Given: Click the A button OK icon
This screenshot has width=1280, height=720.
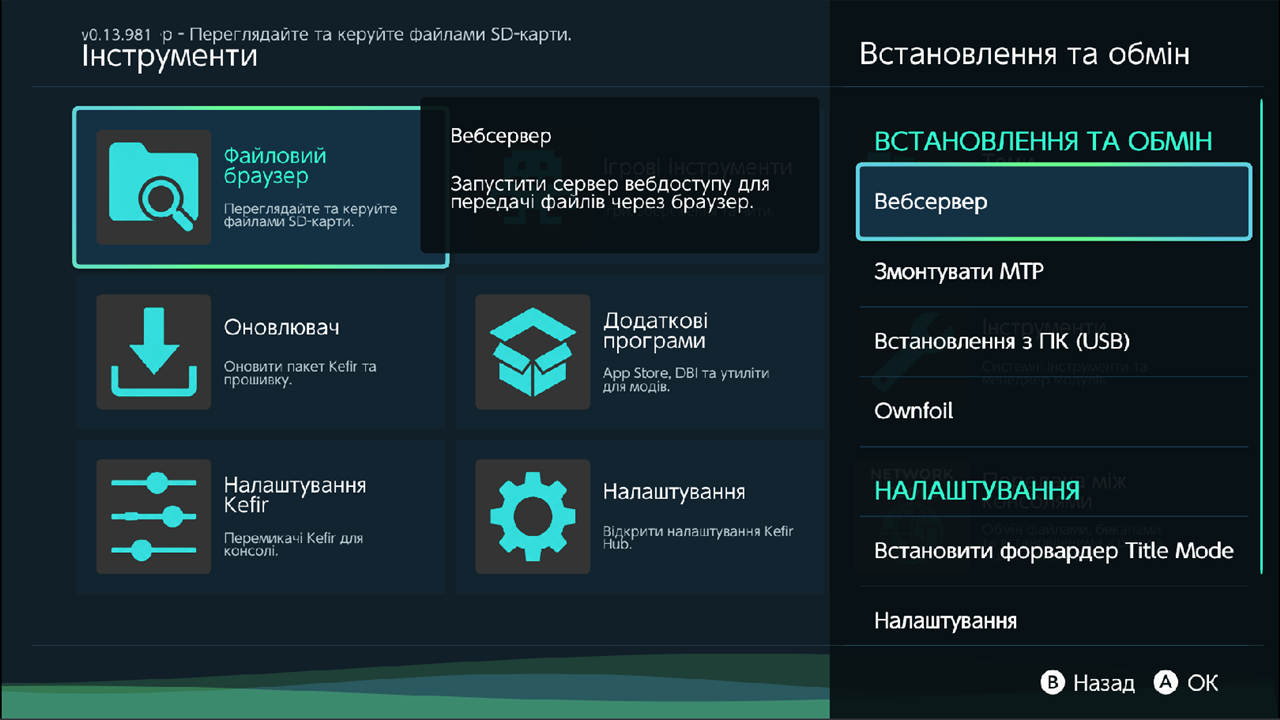Looking at the screenshot, I should [1166, 683].
